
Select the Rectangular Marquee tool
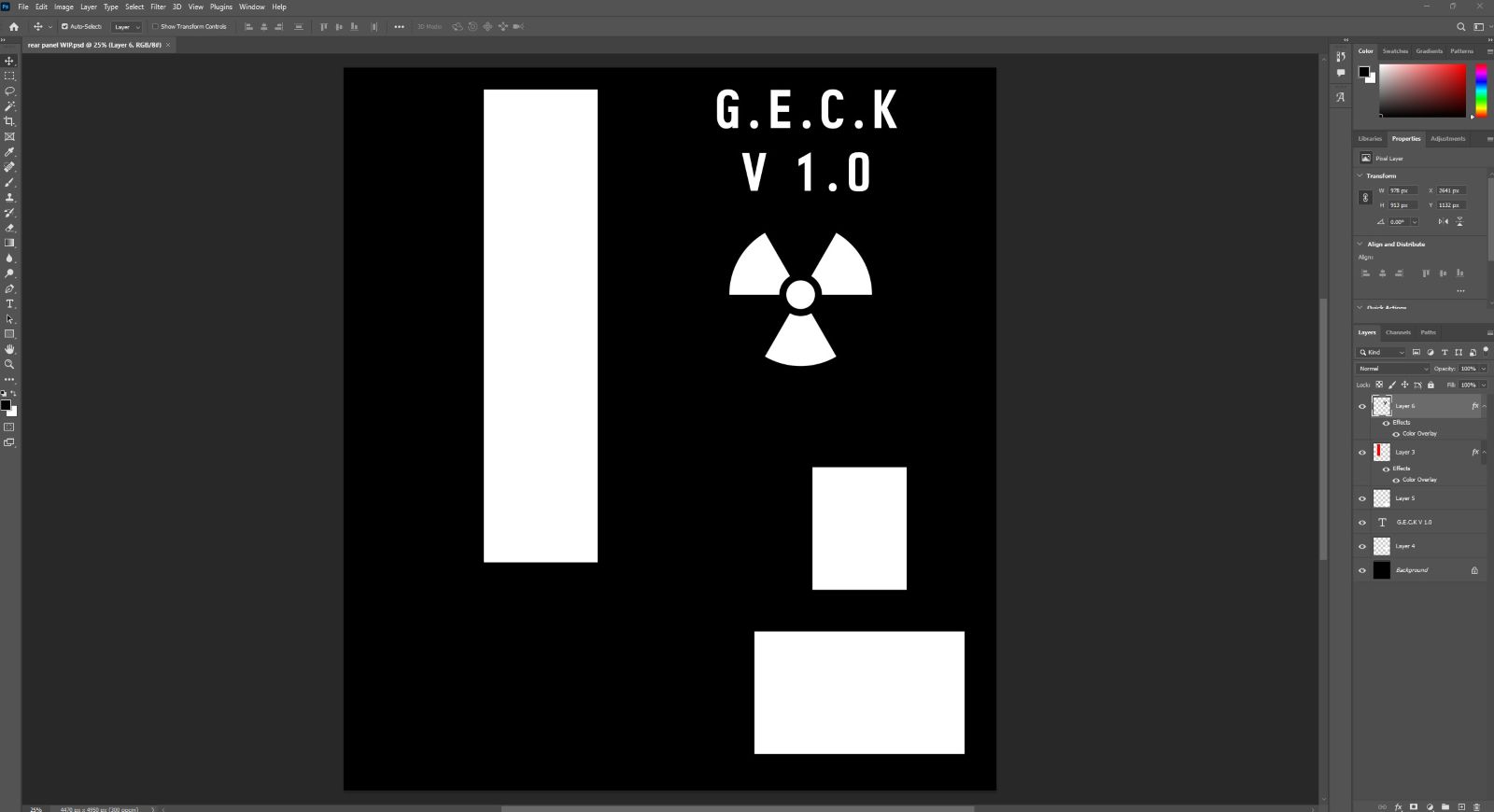tap(9, 76)
